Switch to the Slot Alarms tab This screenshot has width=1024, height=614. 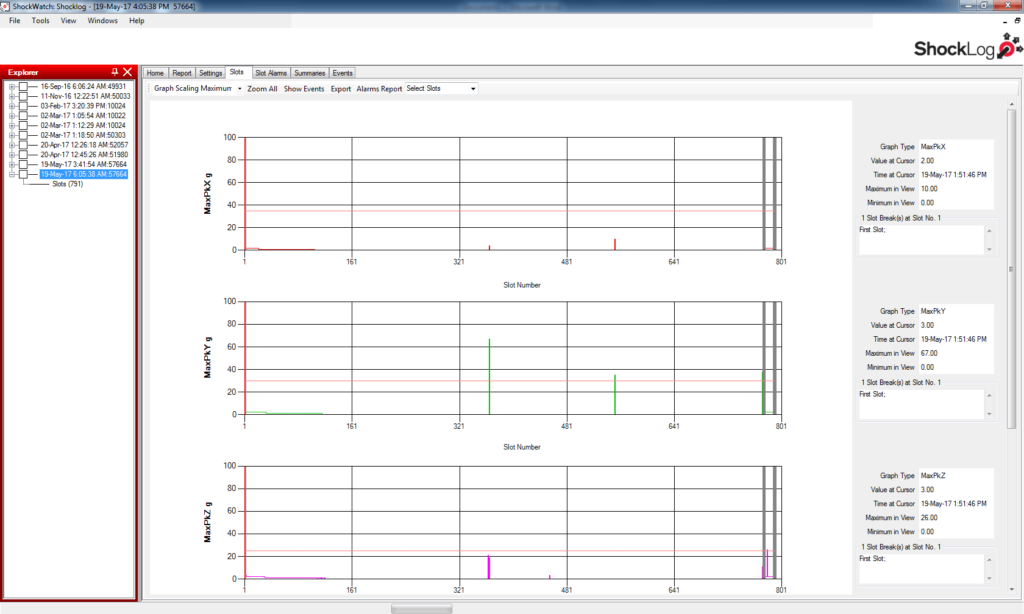click(270, 73)
